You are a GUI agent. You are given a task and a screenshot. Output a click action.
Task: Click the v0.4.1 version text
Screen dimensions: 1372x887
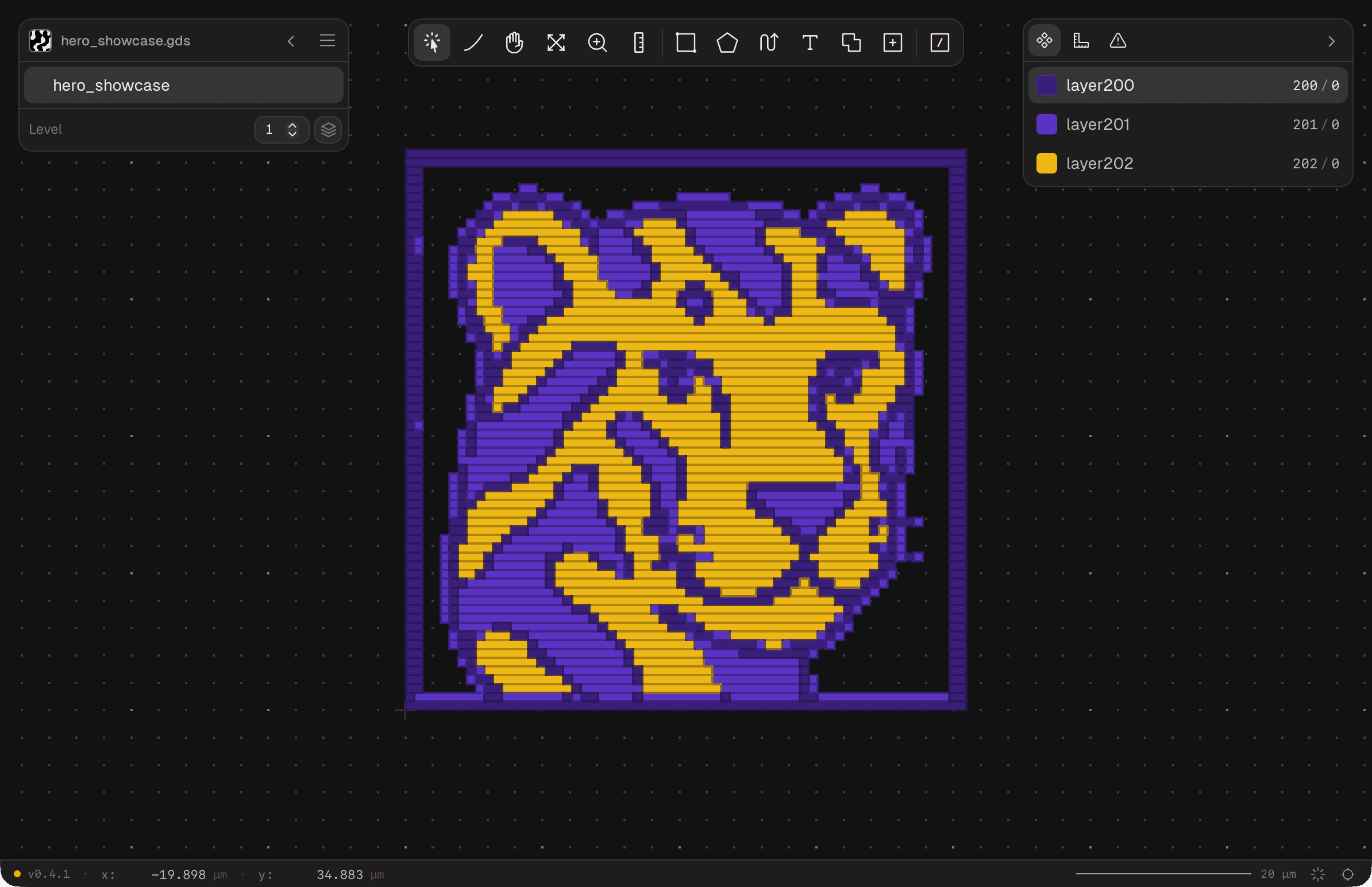(x=49, y=874)
